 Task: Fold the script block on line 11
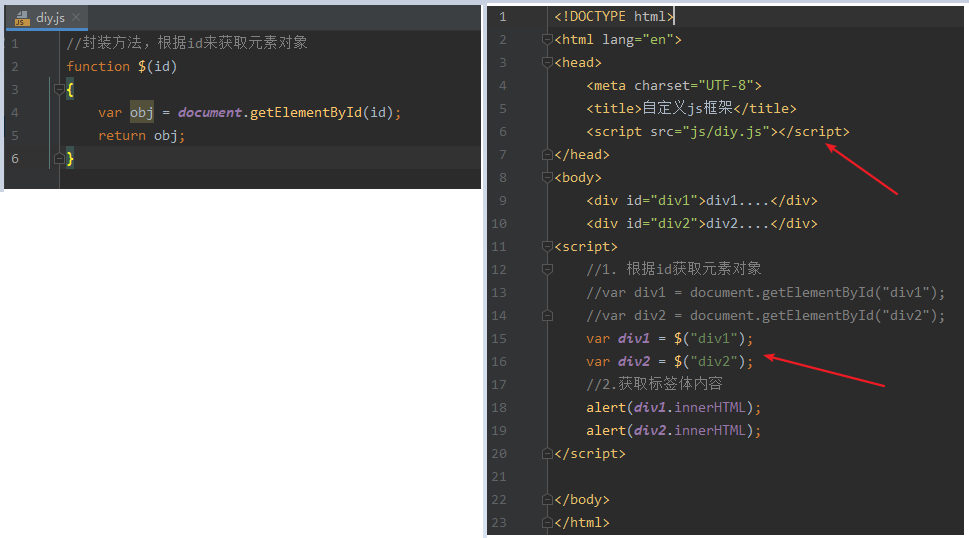(x=547, y=246)
